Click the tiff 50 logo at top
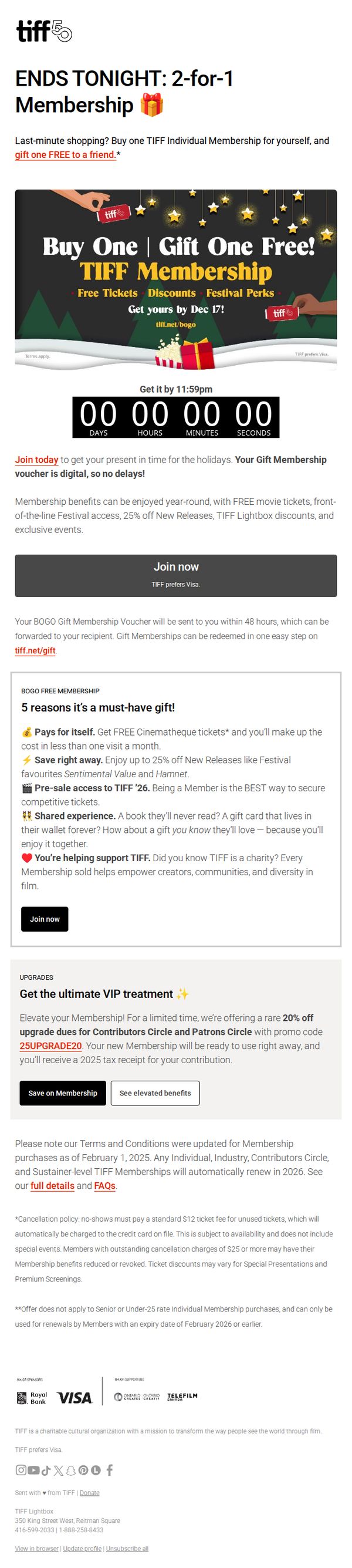This screenshot has width=352, height=1568. tap(44, 31)
